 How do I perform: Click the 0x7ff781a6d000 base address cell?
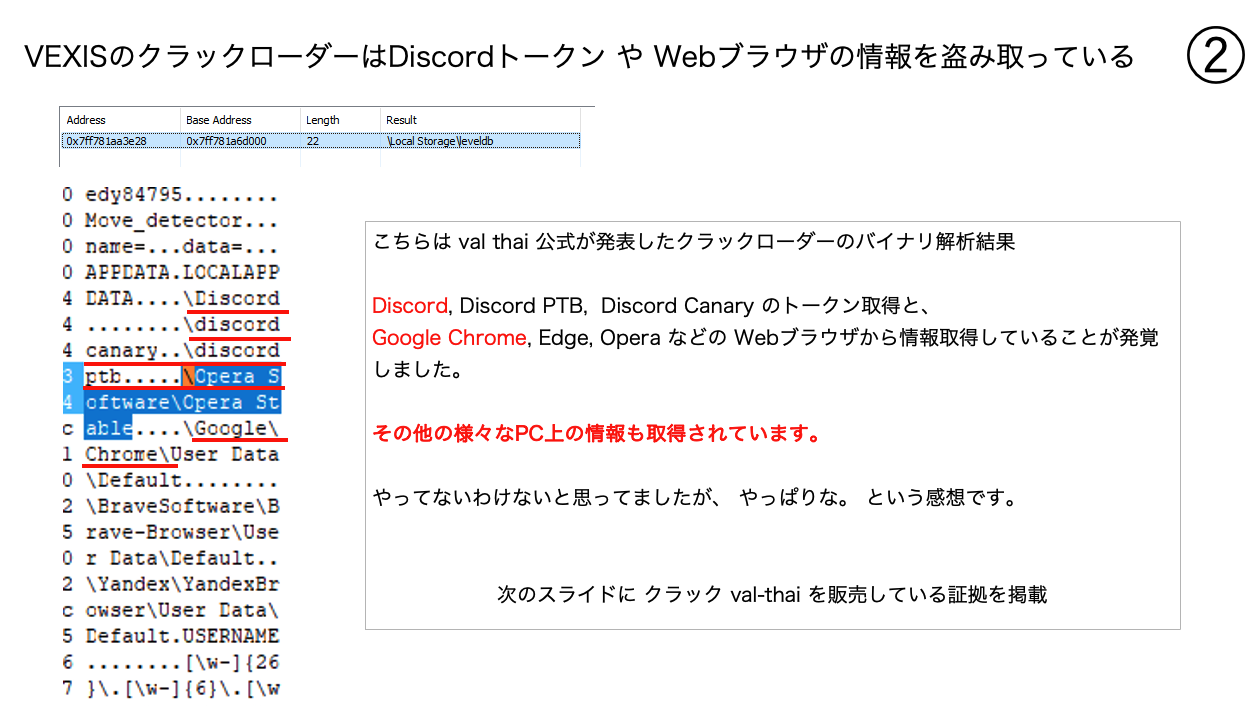point(226,141)
